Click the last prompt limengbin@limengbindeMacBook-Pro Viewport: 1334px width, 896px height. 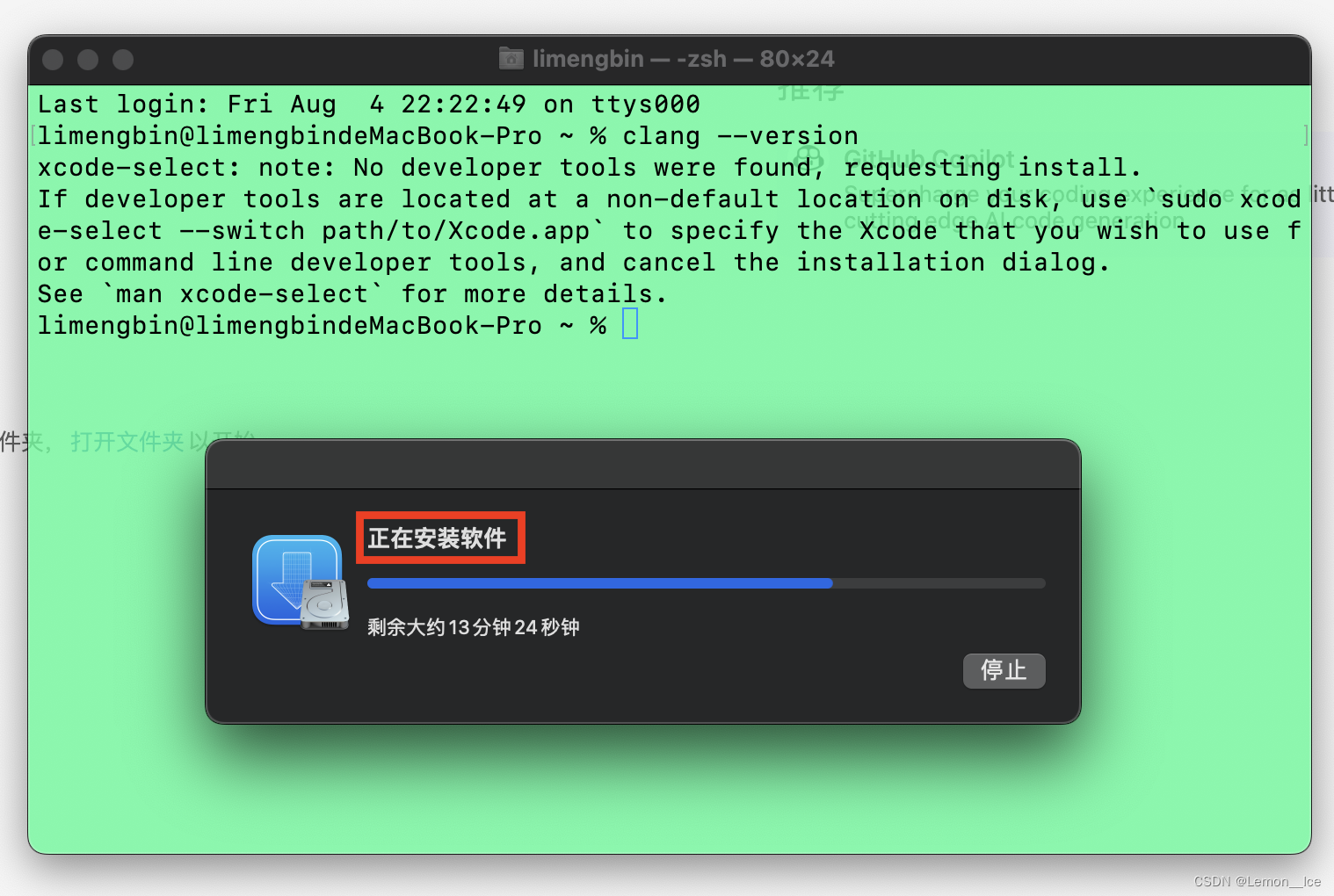tap(289, 325)
